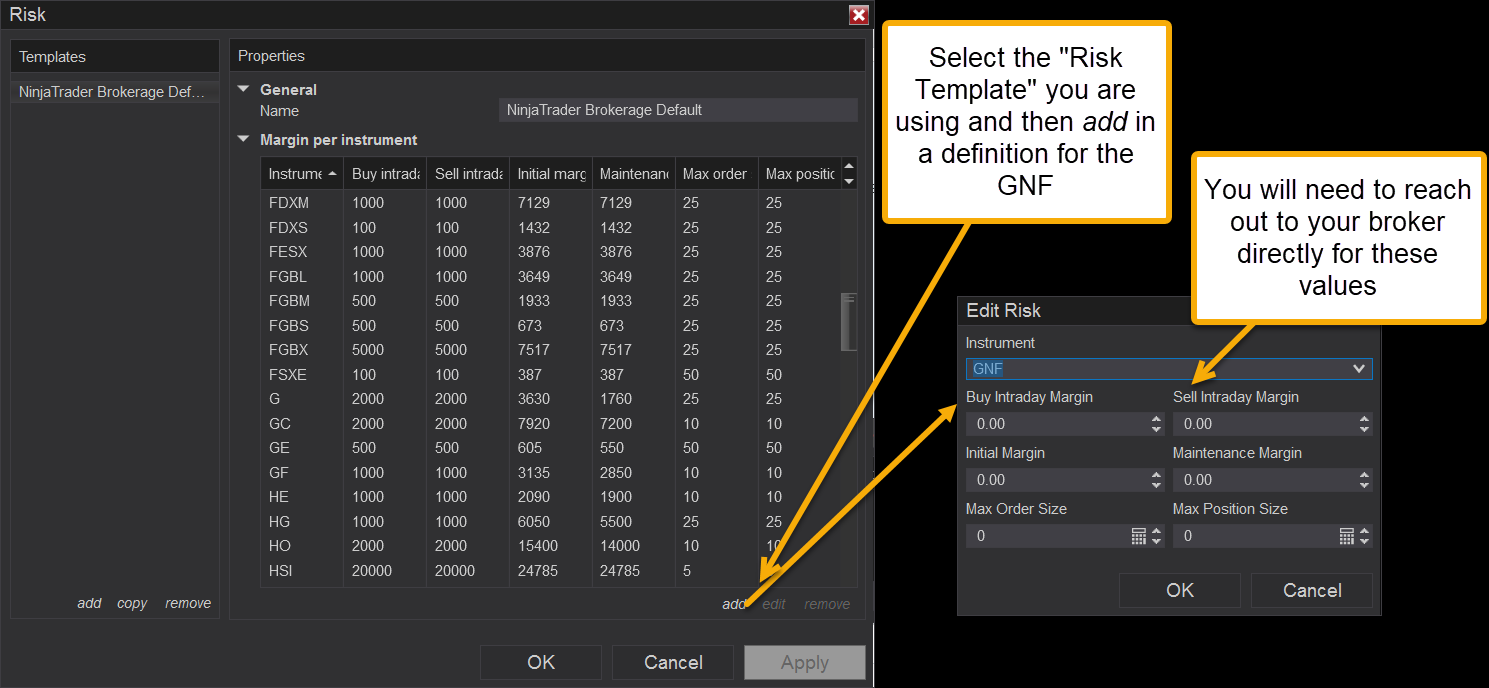Select the FGBS row

(551, 326)
